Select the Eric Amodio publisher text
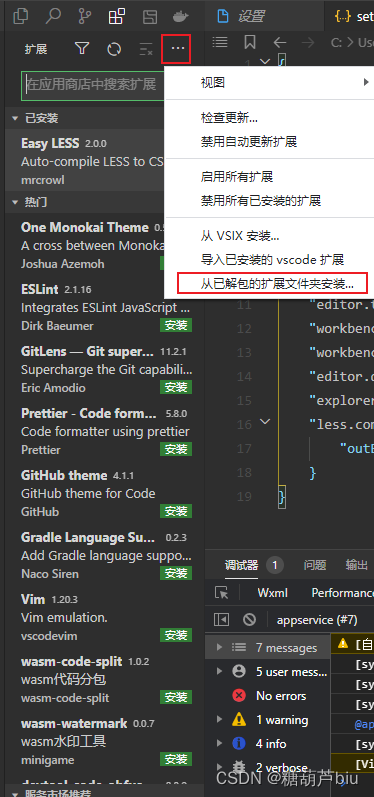Viewport: 374px width, 797px height. click(53, 388)
